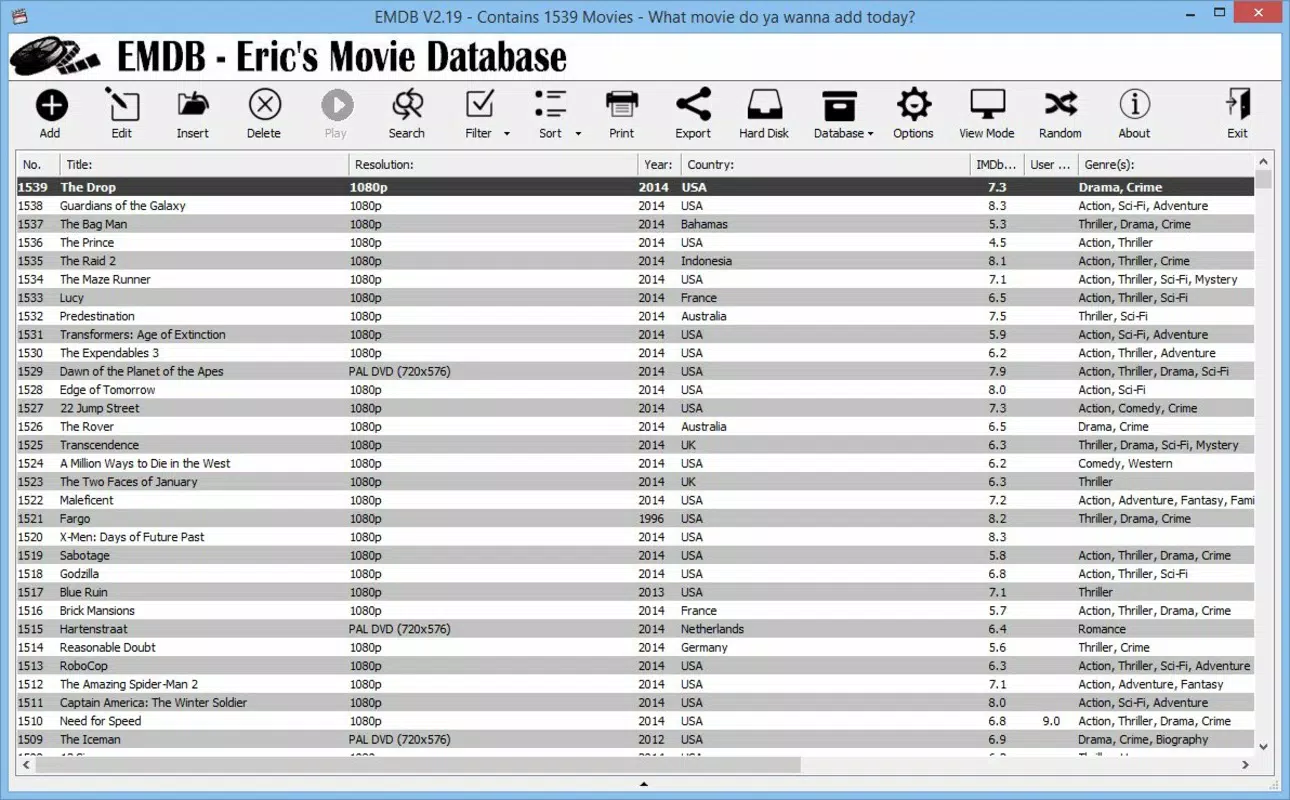
Task: Select The Maze Runner movie row
Action: (635, 280)
